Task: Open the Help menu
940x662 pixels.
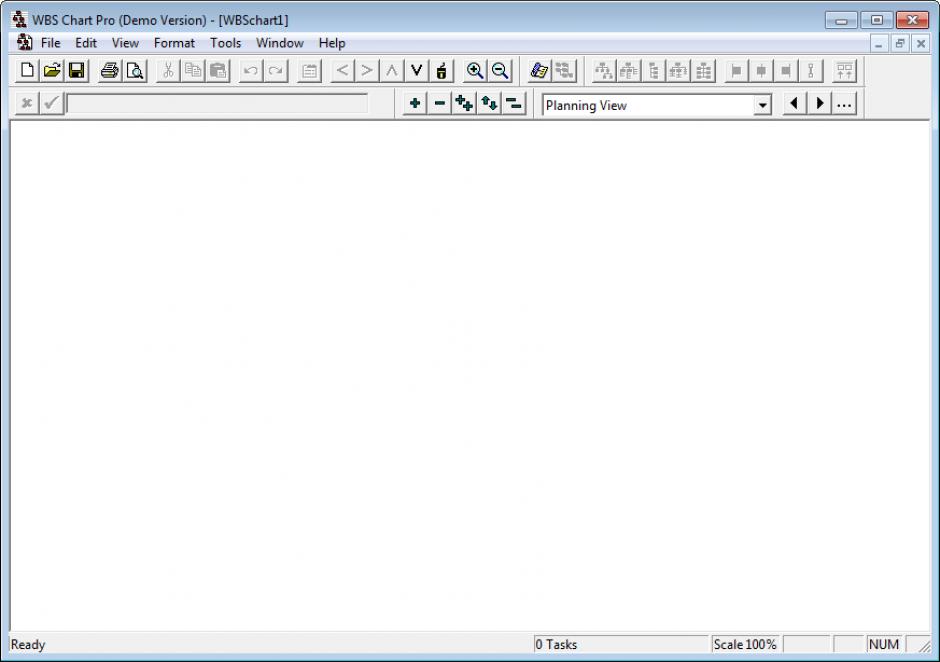Action: 332,43
